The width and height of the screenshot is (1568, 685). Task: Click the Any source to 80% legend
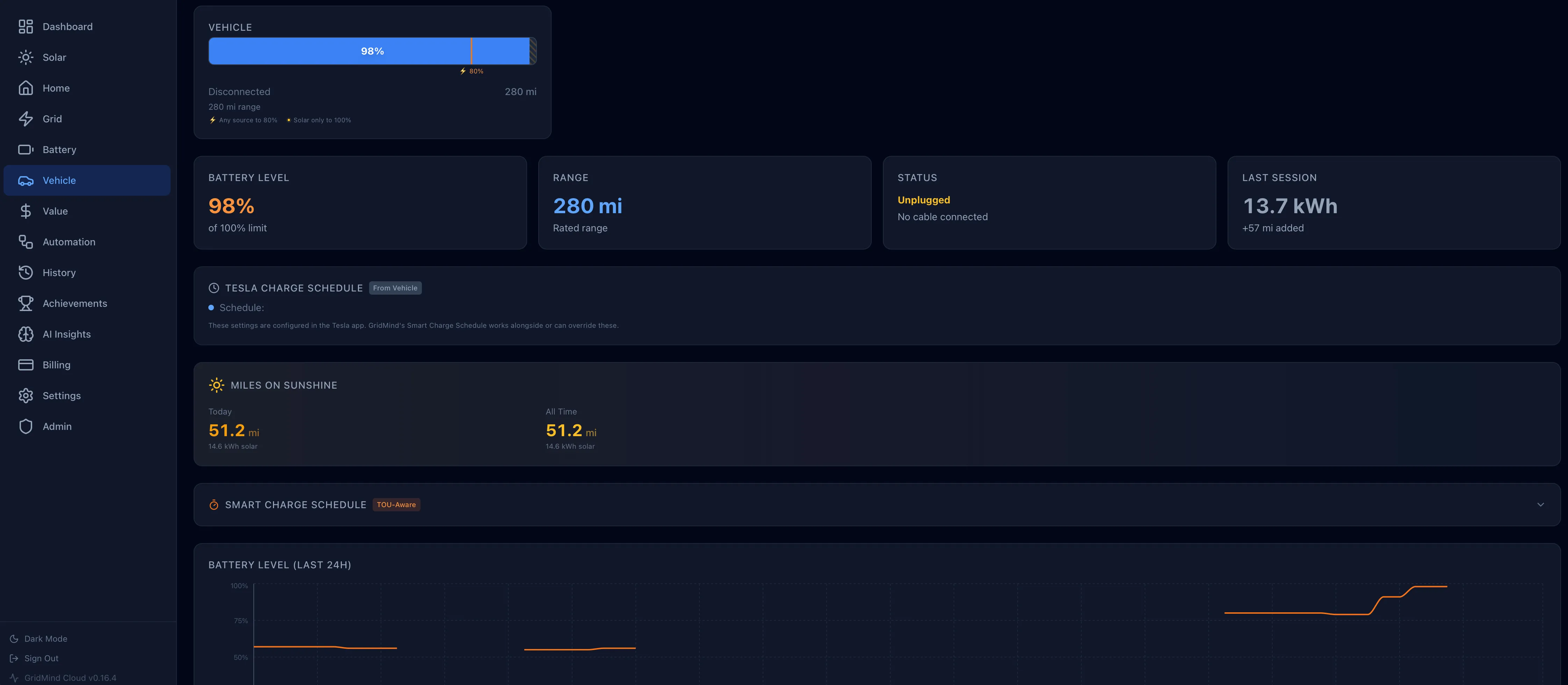pos(243,120)
